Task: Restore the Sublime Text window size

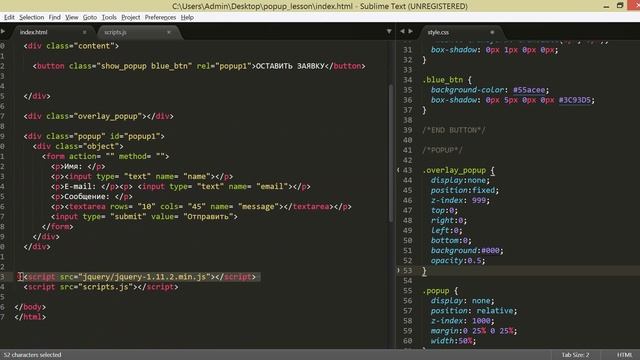Action: [x=620, y=6]
